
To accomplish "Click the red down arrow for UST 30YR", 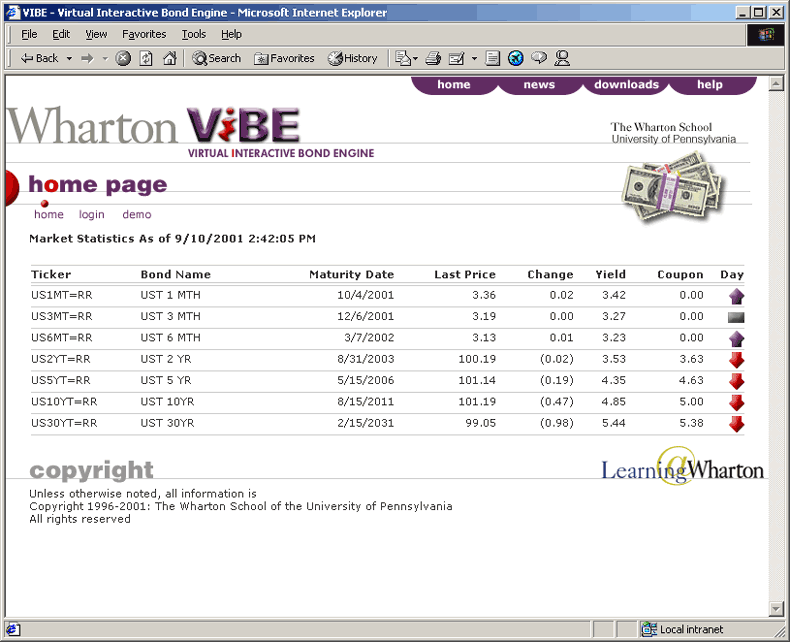I will [x=736, y=424].
